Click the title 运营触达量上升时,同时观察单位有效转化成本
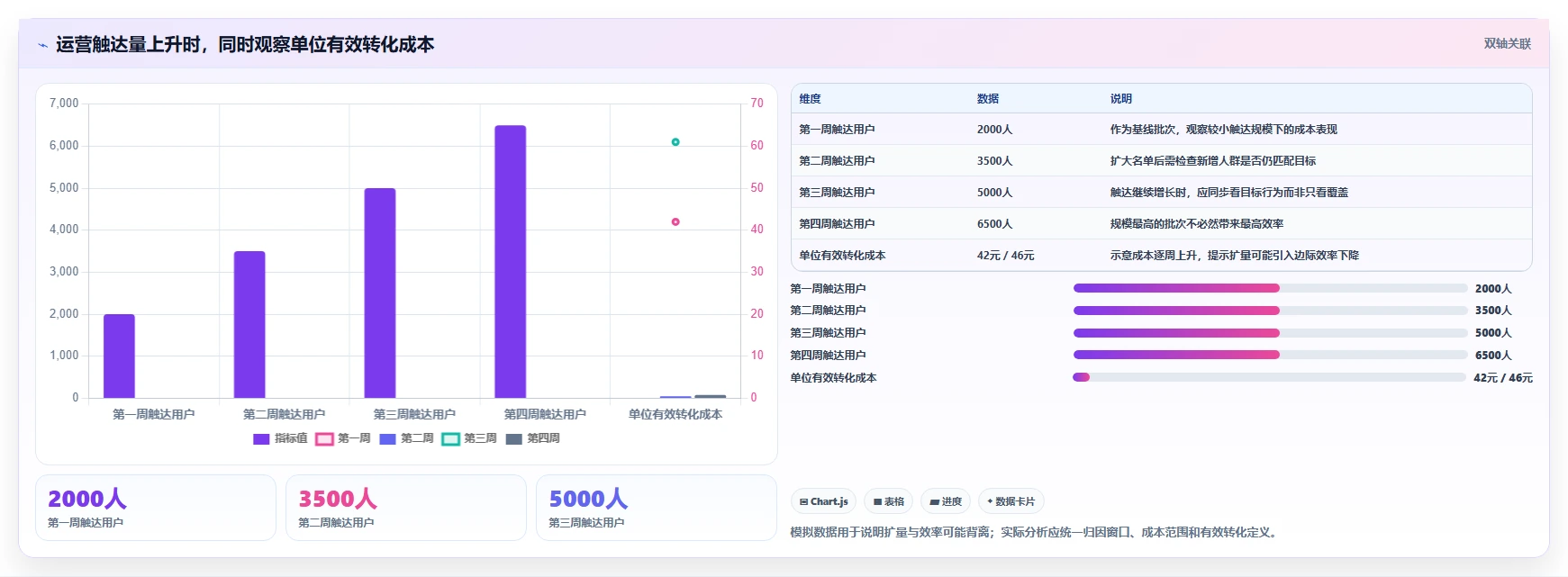This screenshot has width=1568, height=577. (x=245, y=44)
